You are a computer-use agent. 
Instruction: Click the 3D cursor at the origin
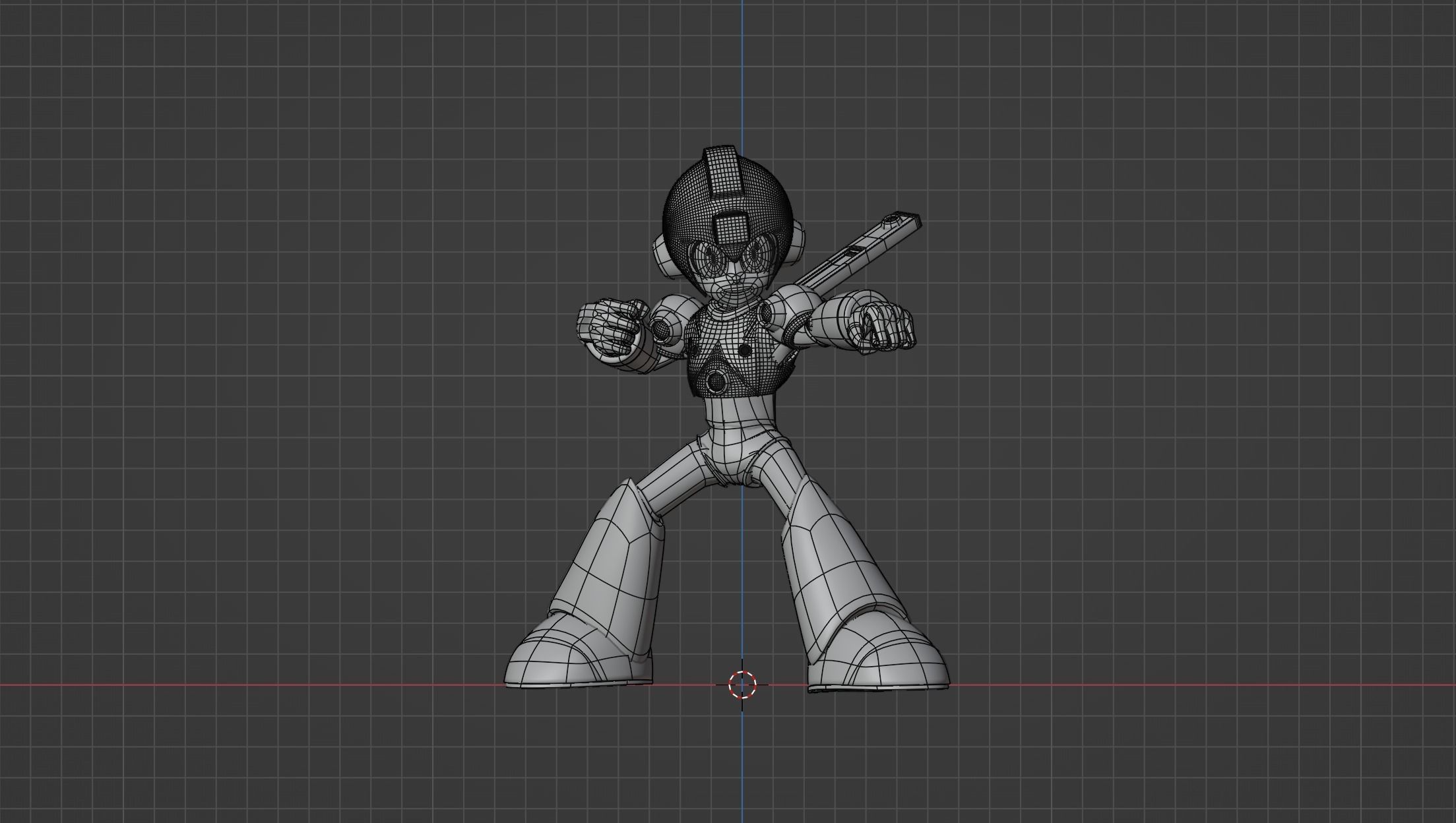[742, 684]
